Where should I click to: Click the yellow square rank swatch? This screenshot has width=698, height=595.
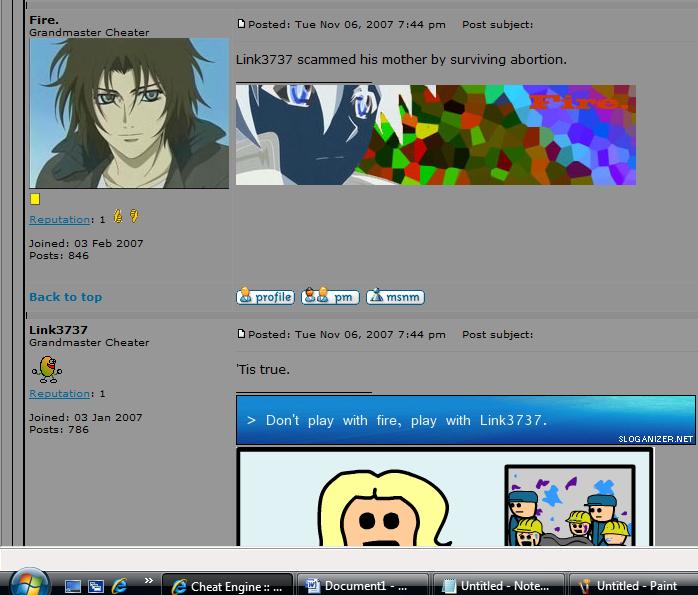(35, 199)
